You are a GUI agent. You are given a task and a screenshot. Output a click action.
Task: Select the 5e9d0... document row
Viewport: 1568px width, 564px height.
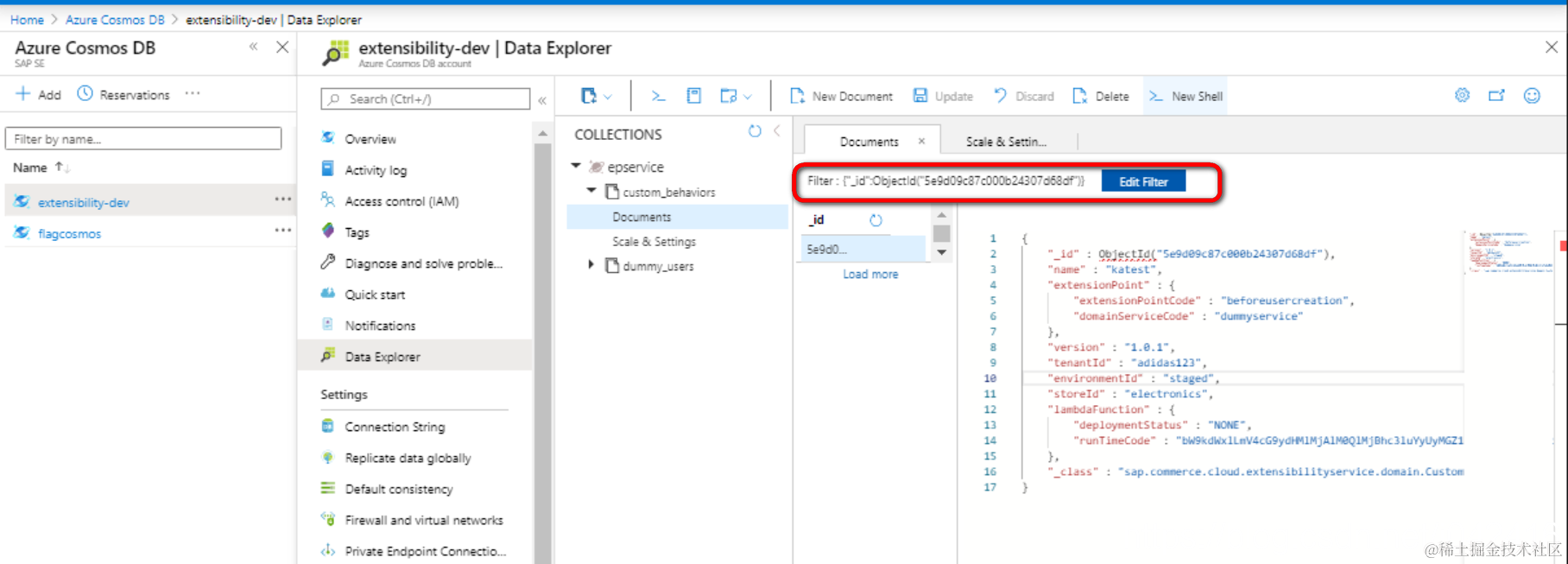pyautogui.click(x=863, y=249)
